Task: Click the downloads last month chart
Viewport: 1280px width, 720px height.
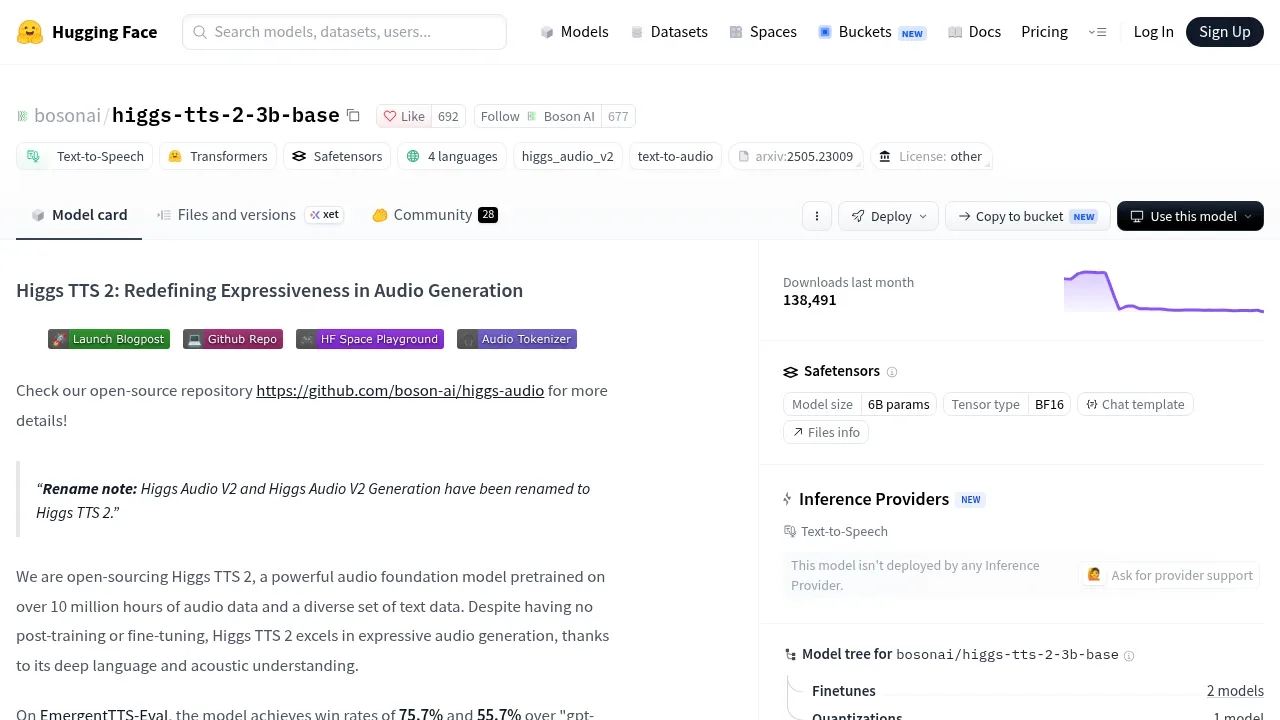Action: (1164, 291)
